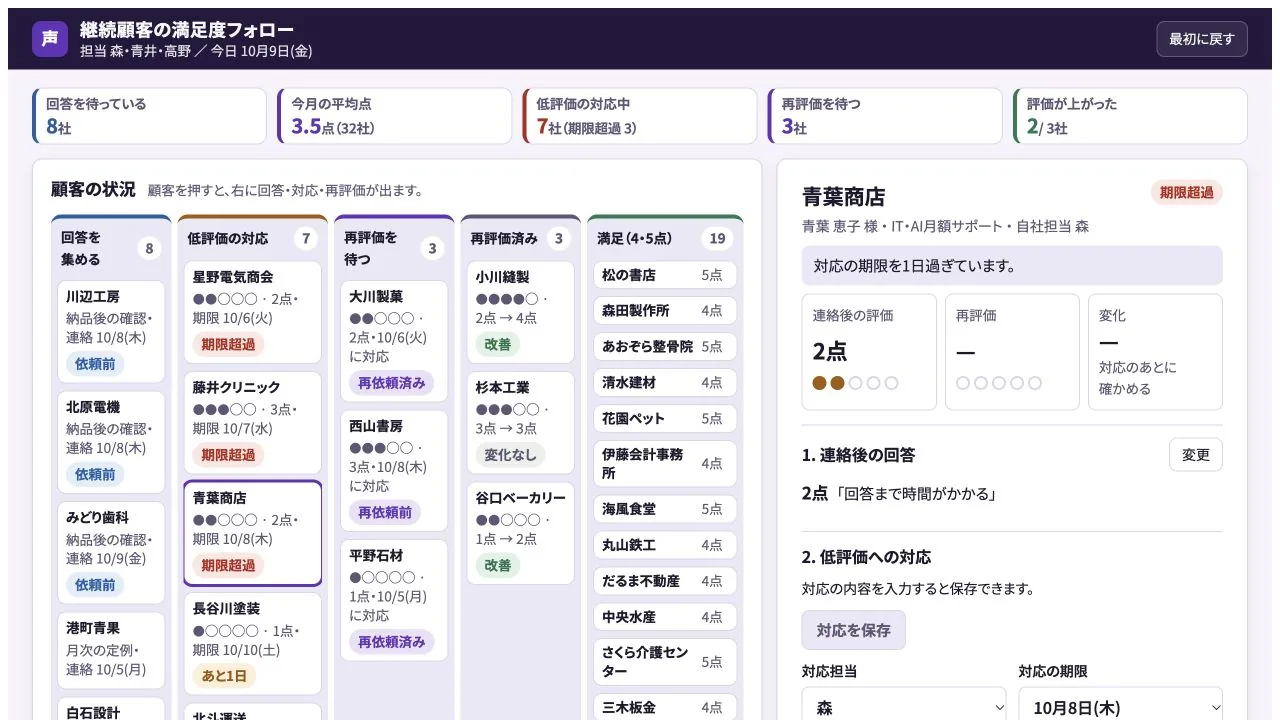Select 丸山鉄工 in the 満足 column
1280x720 pixels.
pos(665,545)
